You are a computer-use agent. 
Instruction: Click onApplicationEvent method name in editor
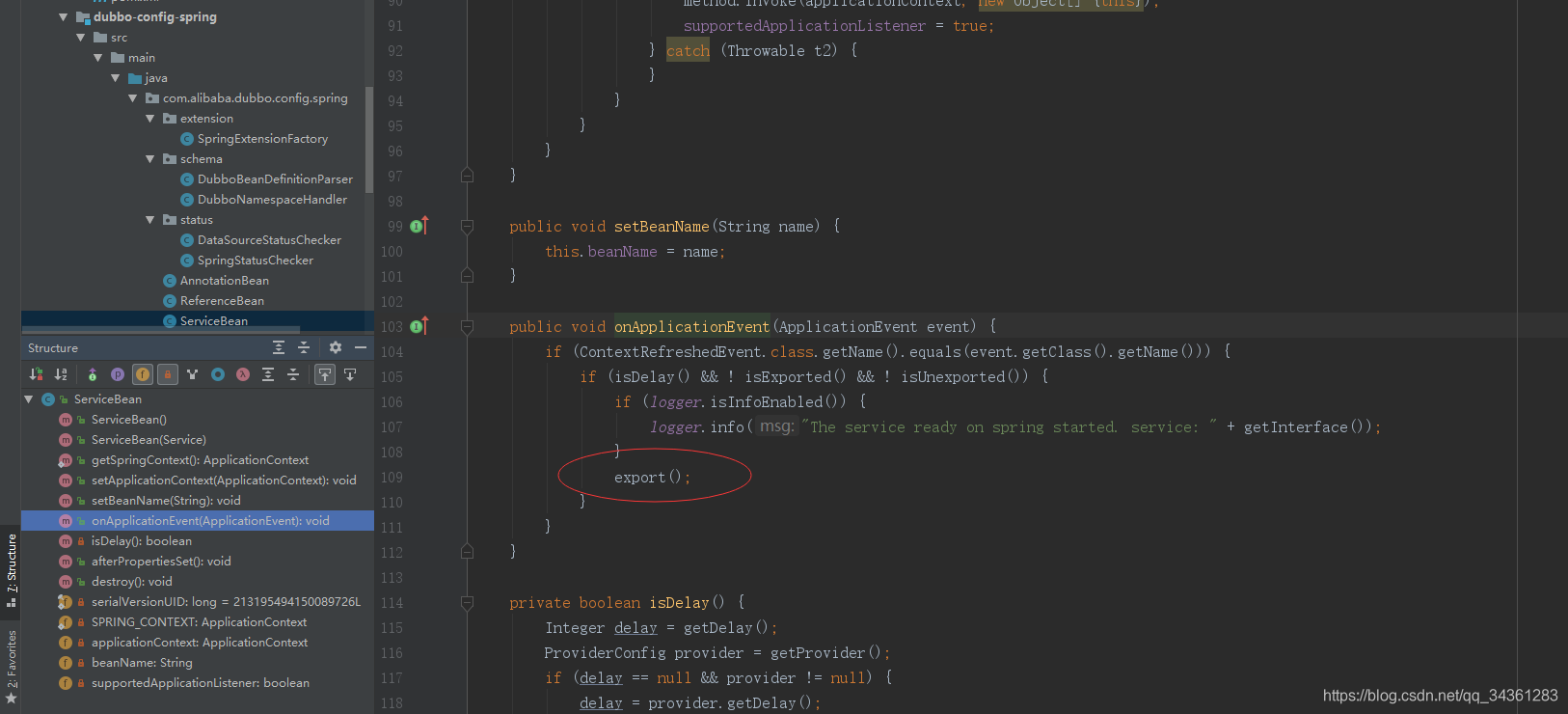[x=691, y=326]
